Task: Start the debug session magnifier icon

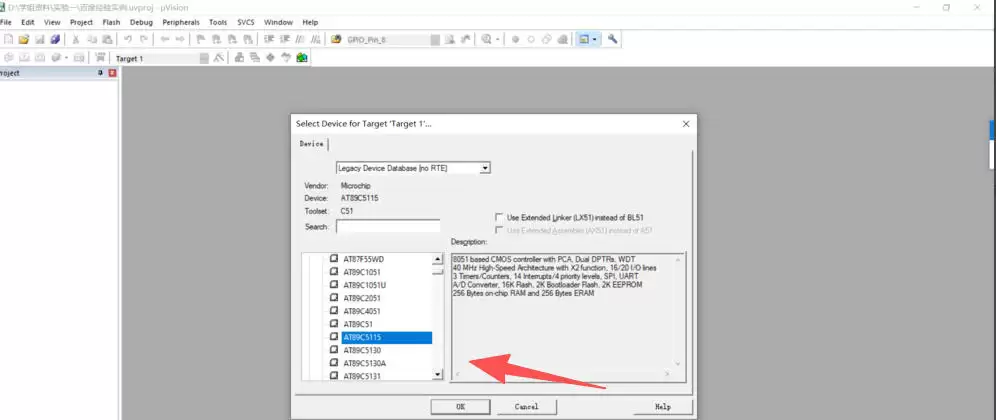Action: 486,39
